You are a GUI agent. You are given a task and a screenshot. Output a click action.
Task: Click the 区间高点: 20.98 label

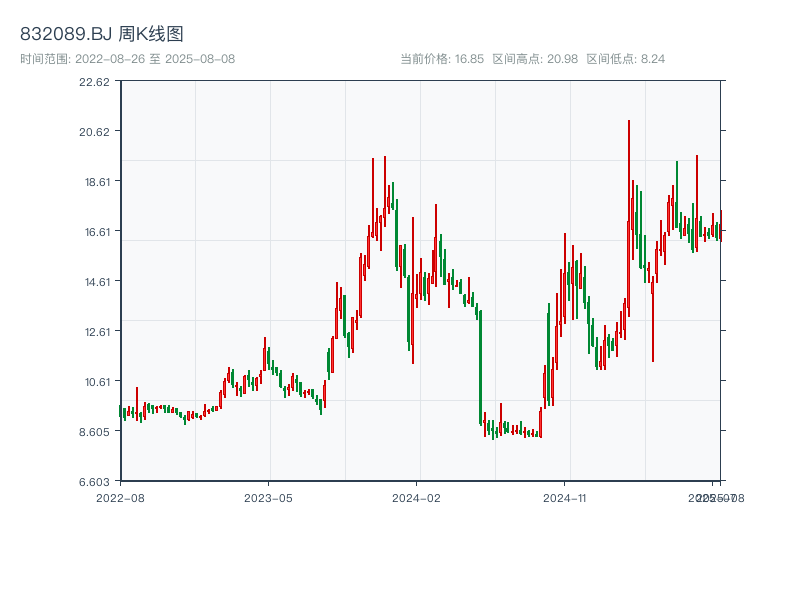(535, 59)
